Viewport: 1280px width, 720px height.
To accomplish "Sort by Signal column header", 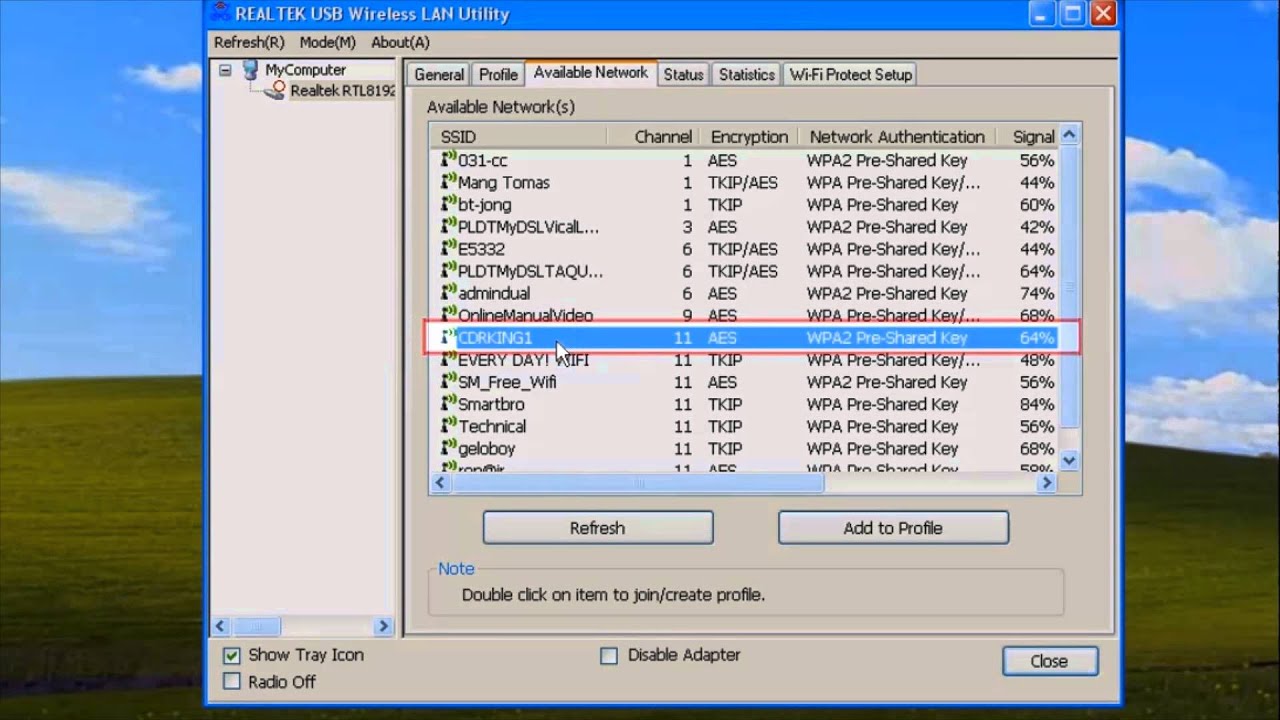I will [x=1028, y=136].
